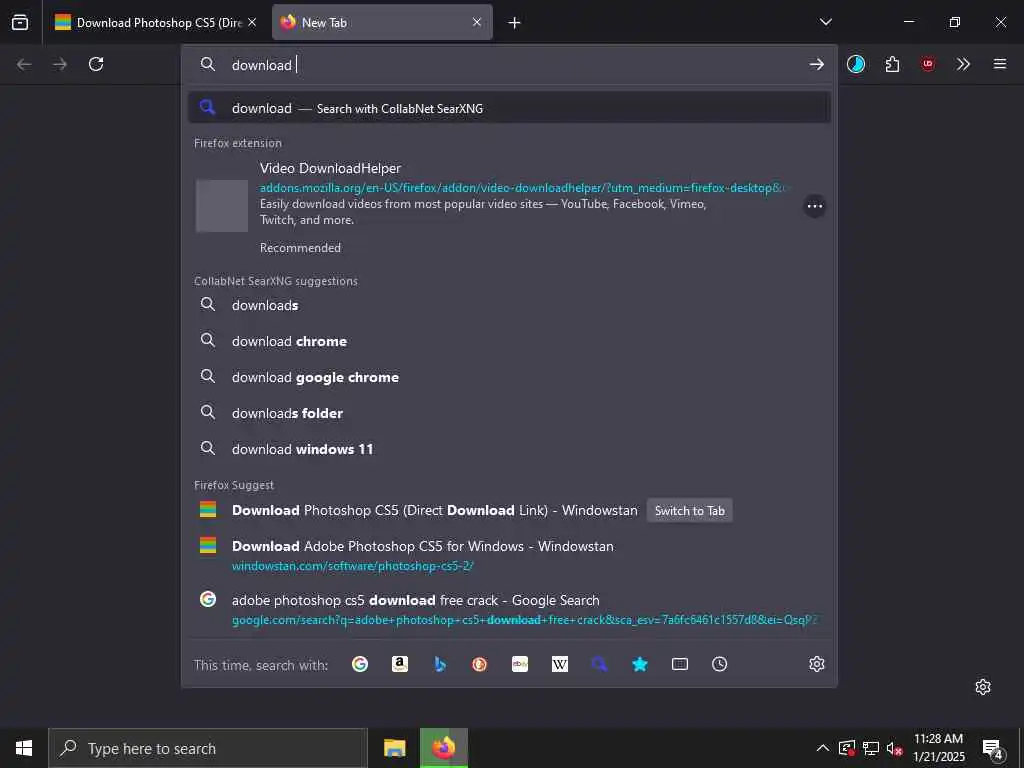This screenshot has height=768, width=1024.
Task: Search this time with Google
Action: 360,664
